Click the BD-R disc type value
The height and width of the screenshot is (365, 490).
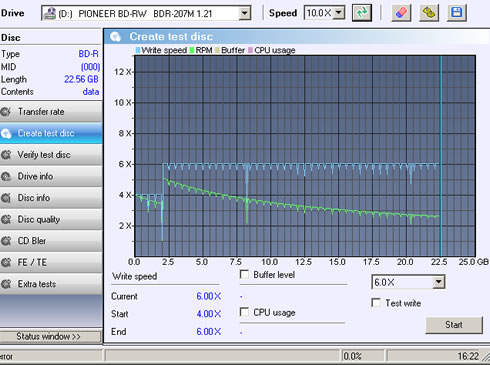(x=88, y=54)
